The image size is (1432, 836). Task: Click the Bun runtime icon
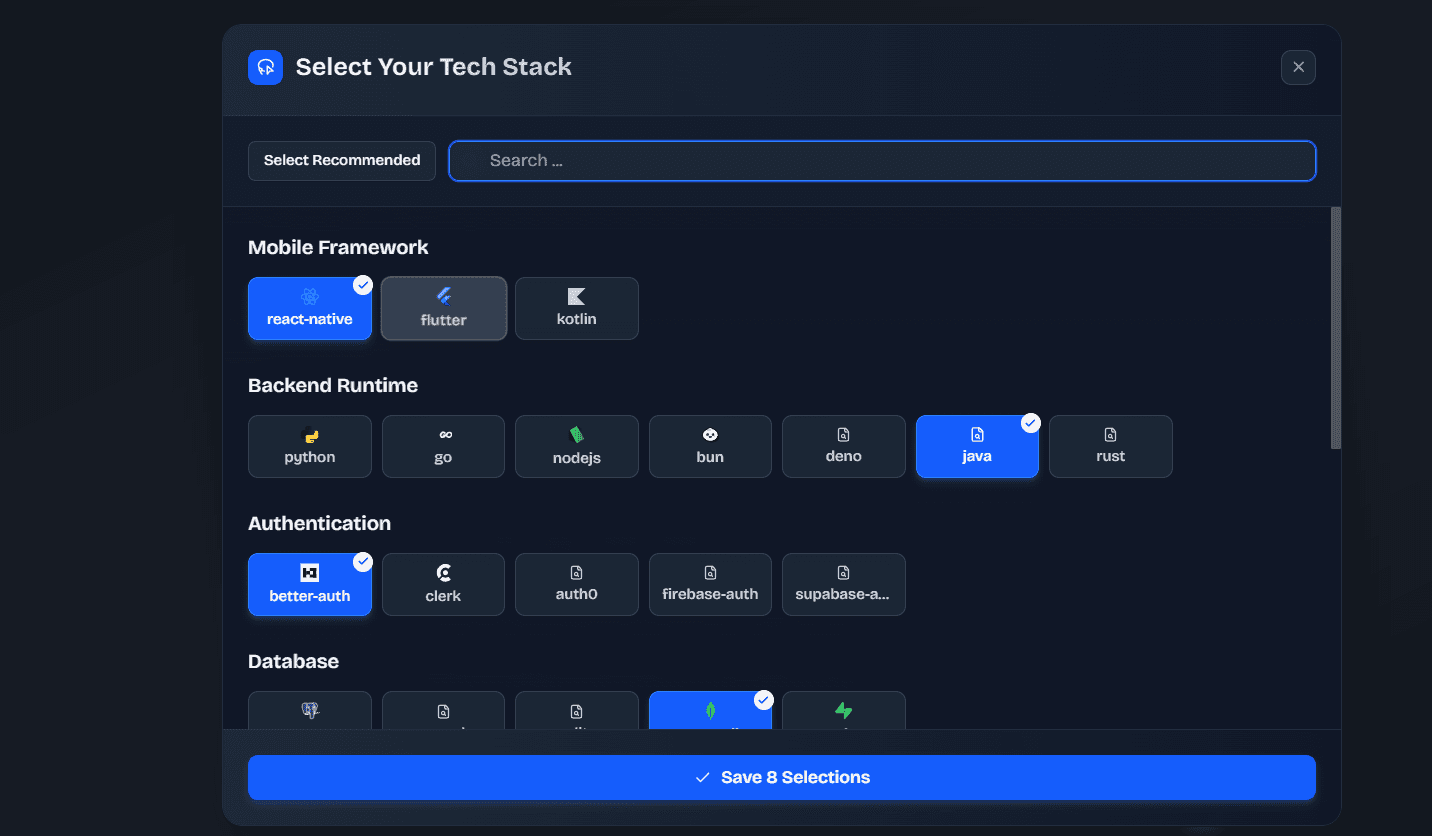pos(710,446)
